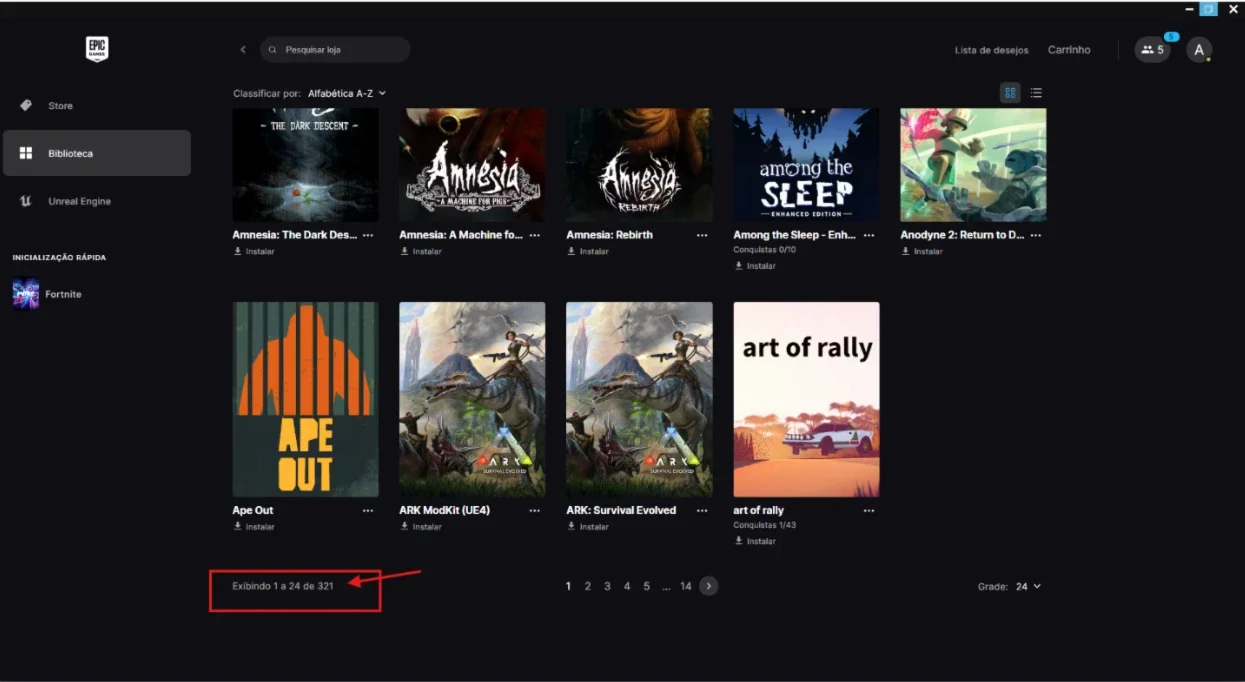Image resolution: width=1245 pixels, height=682 pixels.
Task: Go to page 2
Action: (x=588, y=586)
